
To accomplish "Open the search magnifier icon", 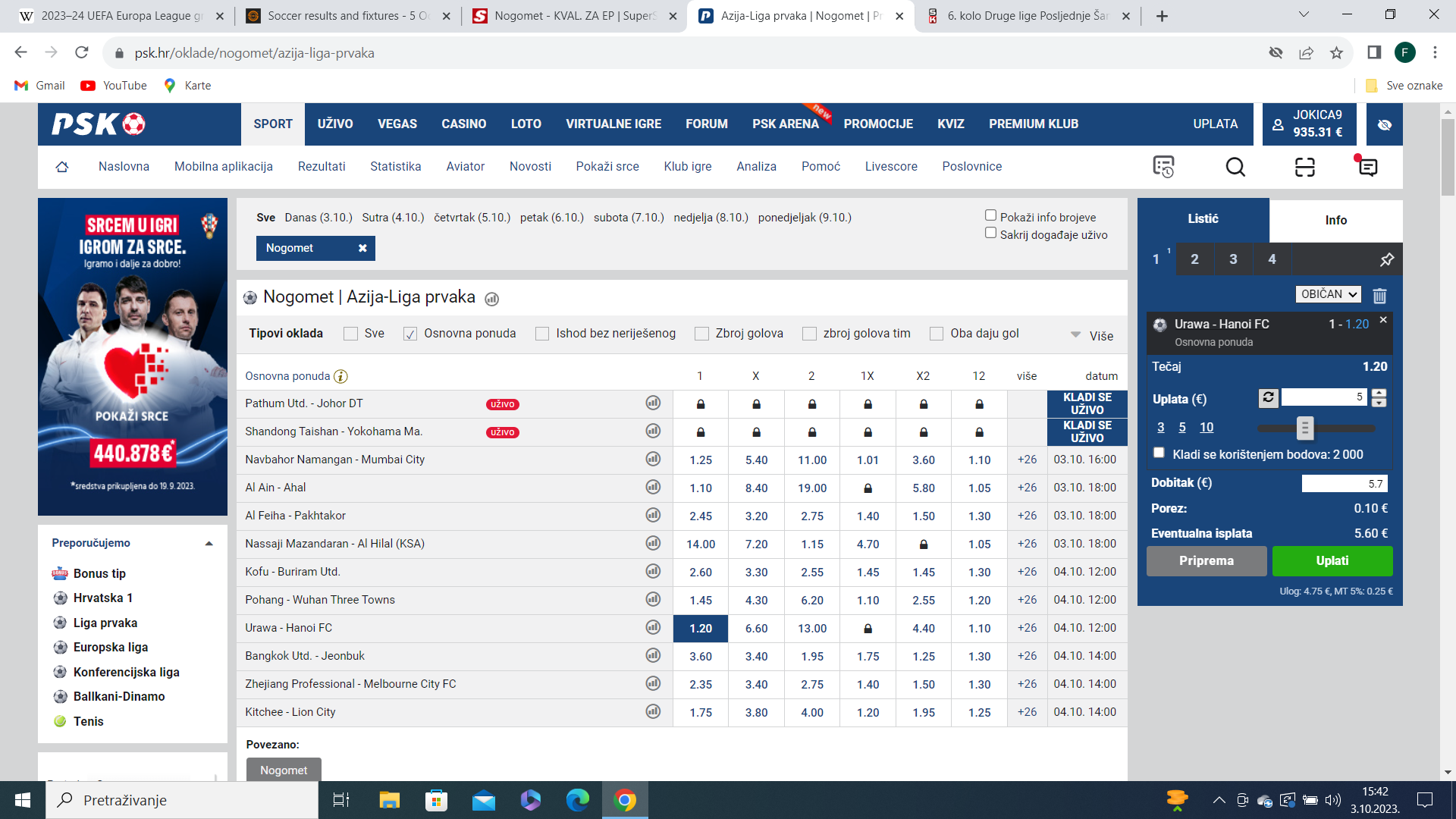I will point(1235,167).
